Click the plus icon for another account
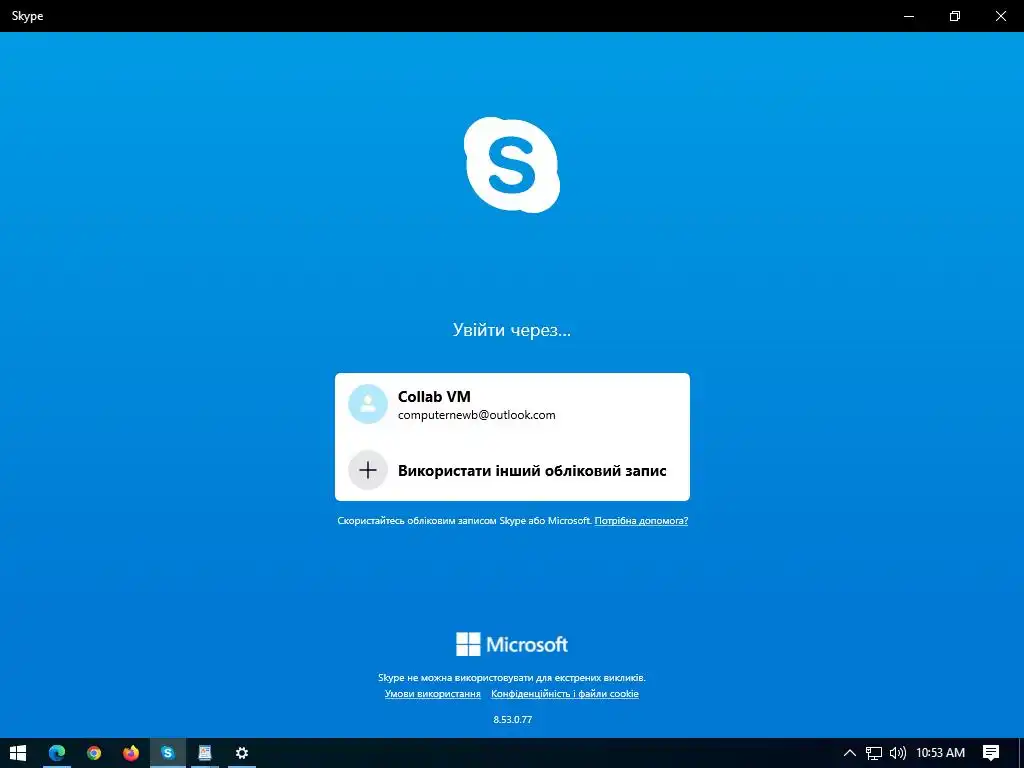Image resolution: width=1024 pixels, height=768 pixels. click(x=368, y=470)
